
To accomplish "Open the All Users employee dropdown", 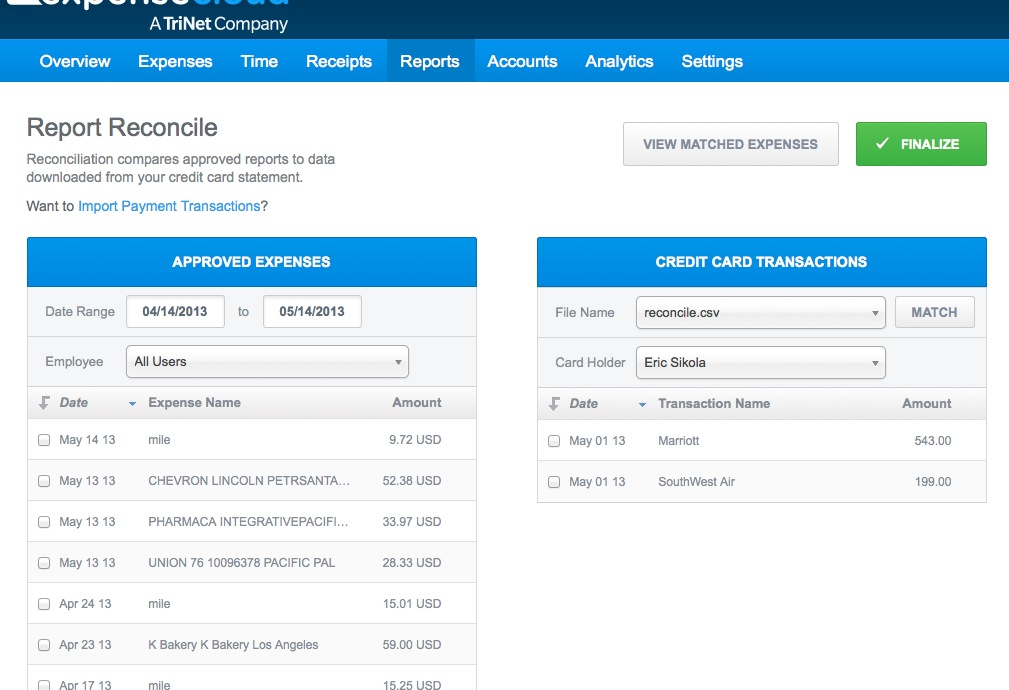I will [x=266, y=361].
